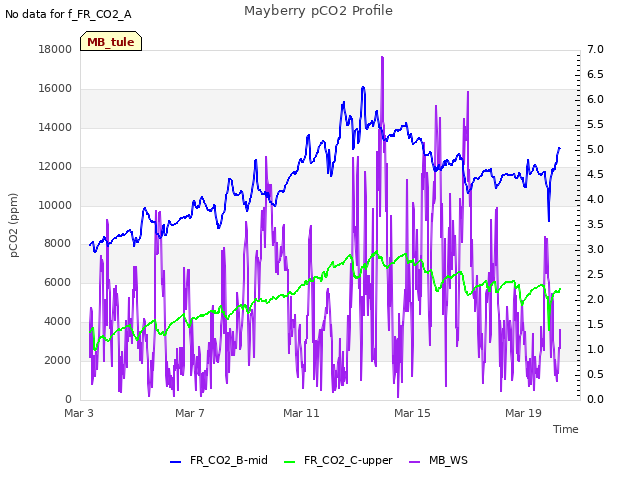Click the 8000 left axis value
This screenshot has width=640, height=480.
[58, 244]
